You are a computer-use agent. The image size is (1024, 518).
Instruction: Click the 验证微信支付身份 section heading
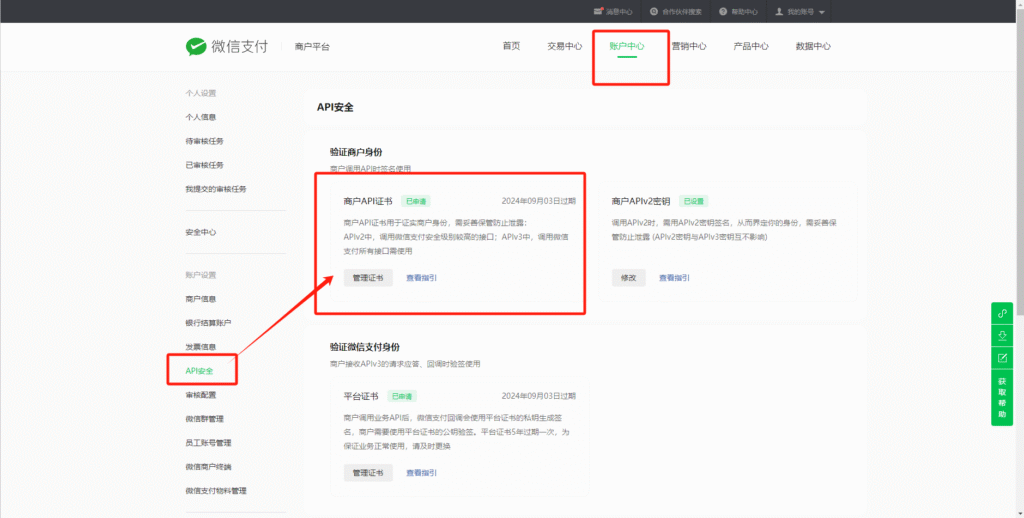pyautogui.click(x=364, y=348)
